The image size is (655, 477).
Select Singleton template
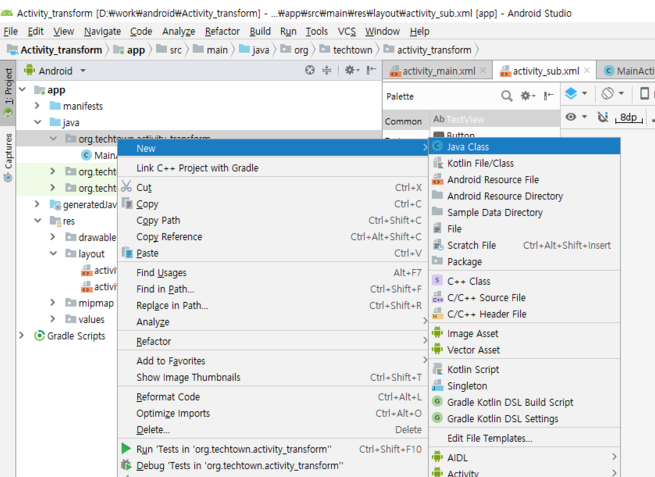tap(524, 386)
